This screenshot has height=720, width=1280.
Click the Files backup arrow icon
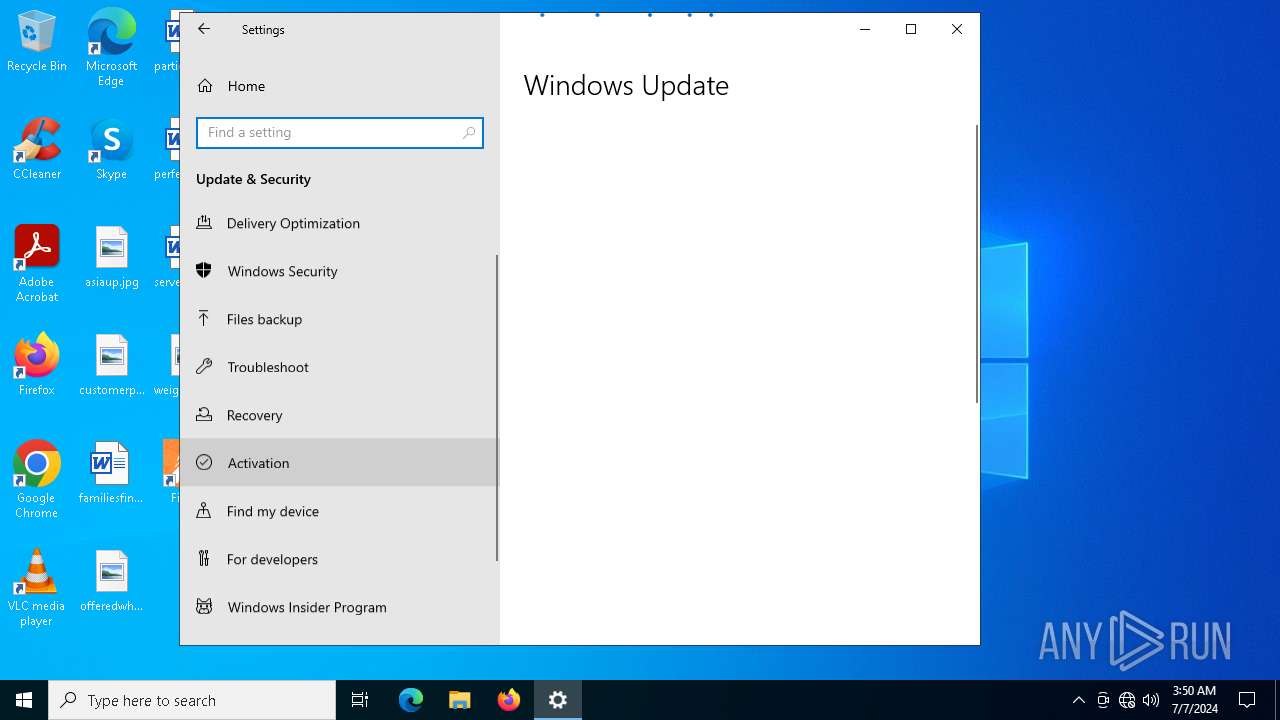point(204,318)
